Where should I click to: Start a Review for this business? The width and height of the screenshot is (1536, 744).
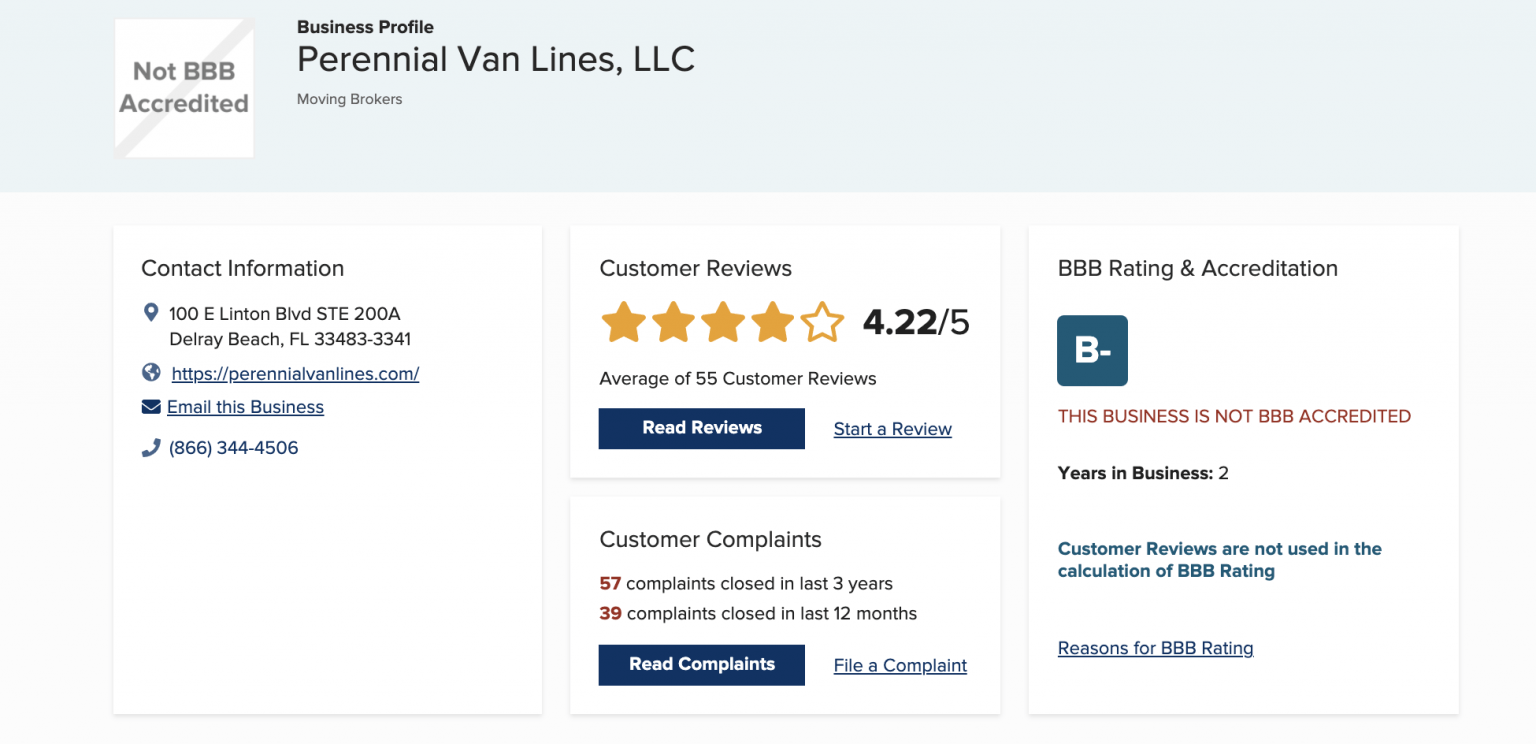[x=892, y=429]
